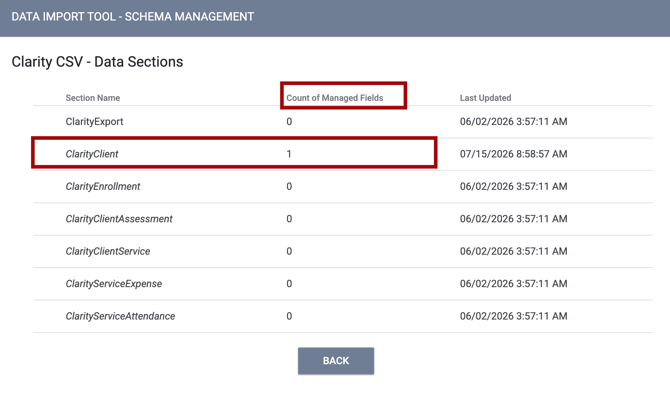This screenshot has width=670, height=397.
Task: Click ClarityServiceExpense's managed field count
Action: [x=289, y=284]
